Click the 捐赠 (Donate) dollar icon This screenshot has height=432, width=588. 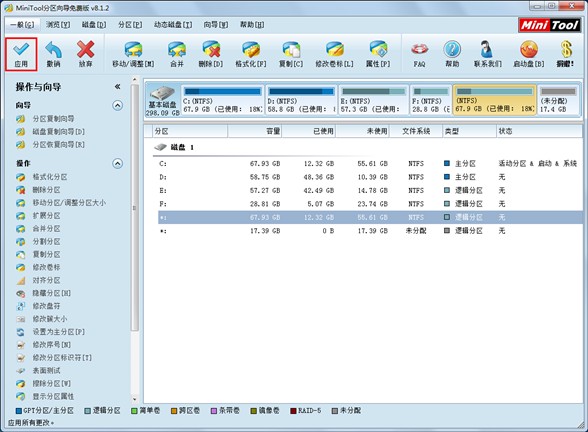[x=566, y=50]
